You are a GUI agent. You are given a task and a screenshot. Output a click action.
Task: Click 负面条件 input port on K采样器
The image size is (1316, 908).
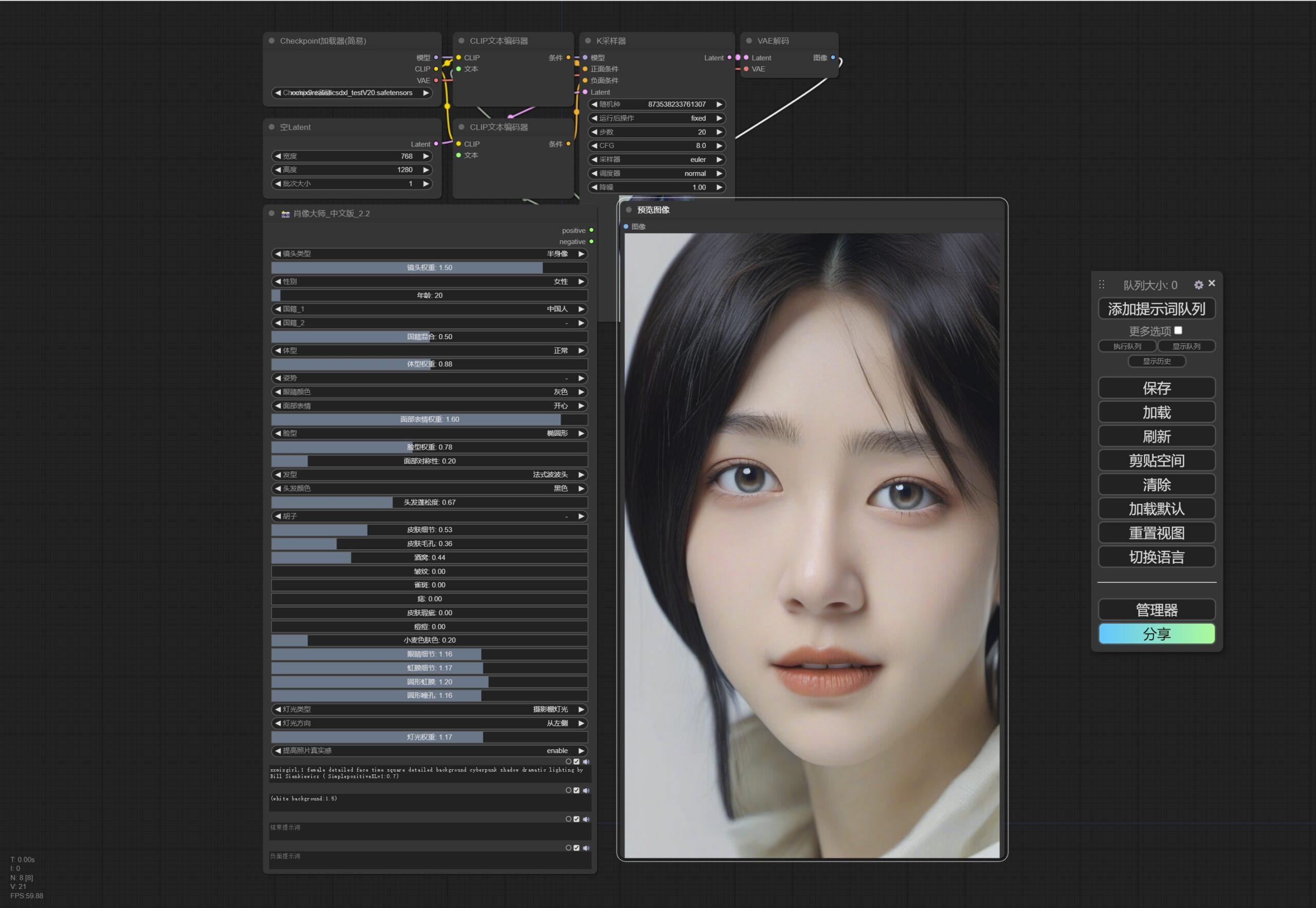[x=584, y=80]
